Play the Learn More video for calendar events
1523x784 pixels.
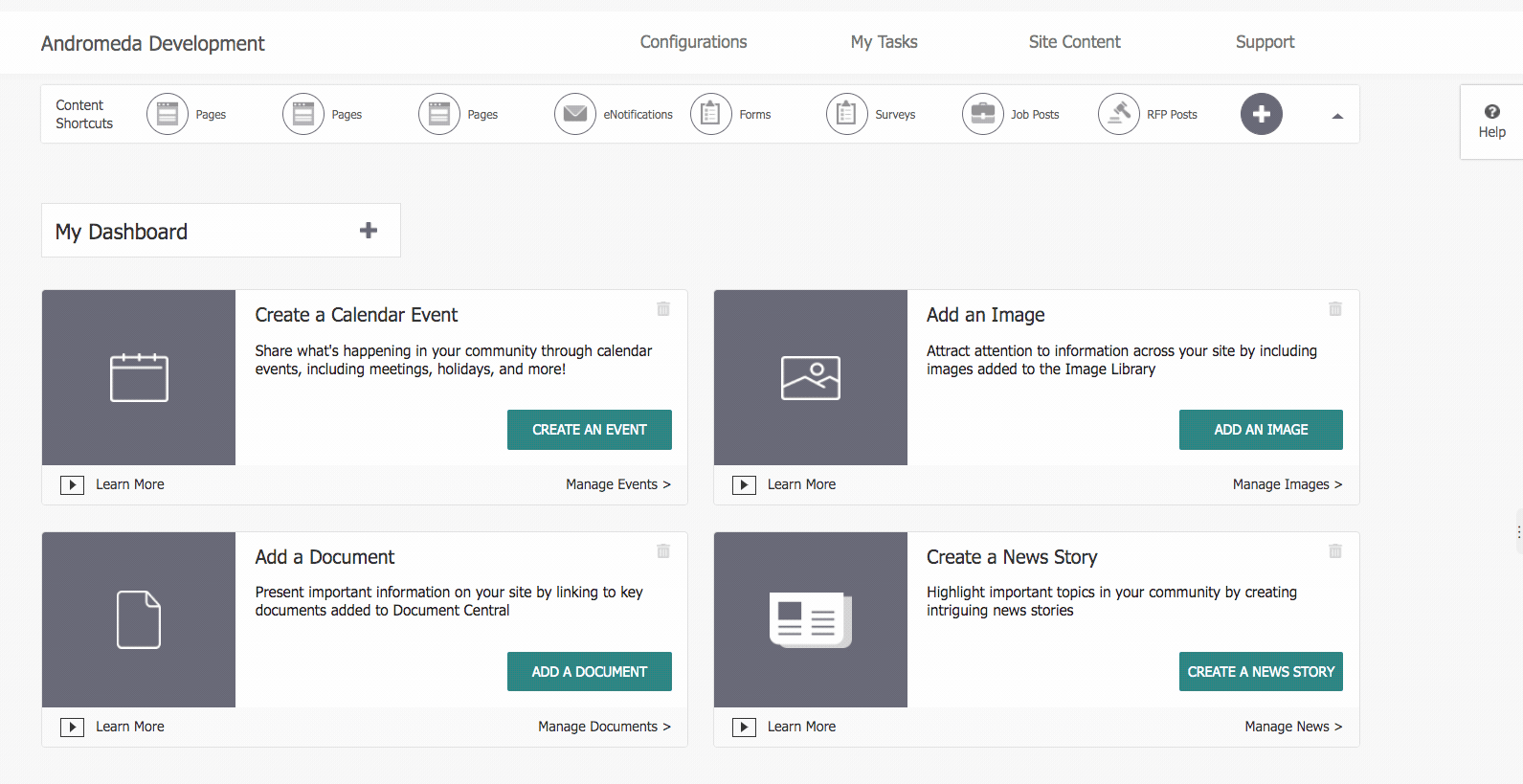72,485
